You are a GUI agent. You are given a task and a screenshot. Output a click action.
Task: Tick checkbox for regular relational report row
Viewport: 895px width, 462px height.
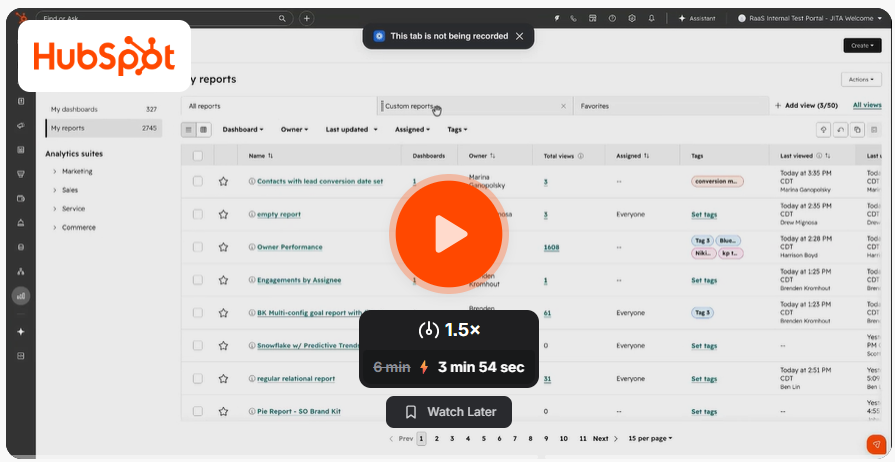tap(197, 378)
